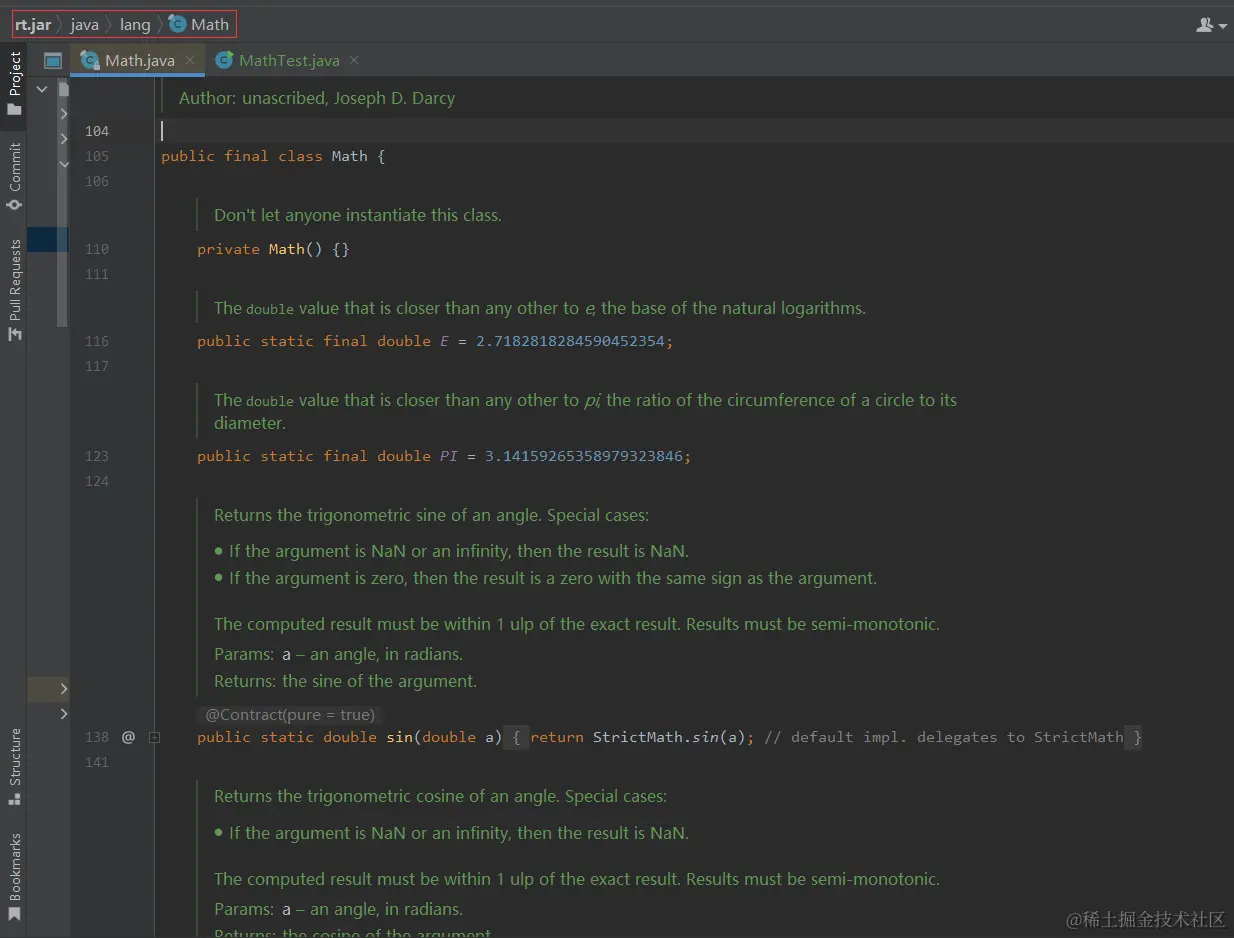Click the @Contract(pure = true) inlay hint
This screenshot has height=938, width=1234.
pyautogui.click(x=290, y=714)
